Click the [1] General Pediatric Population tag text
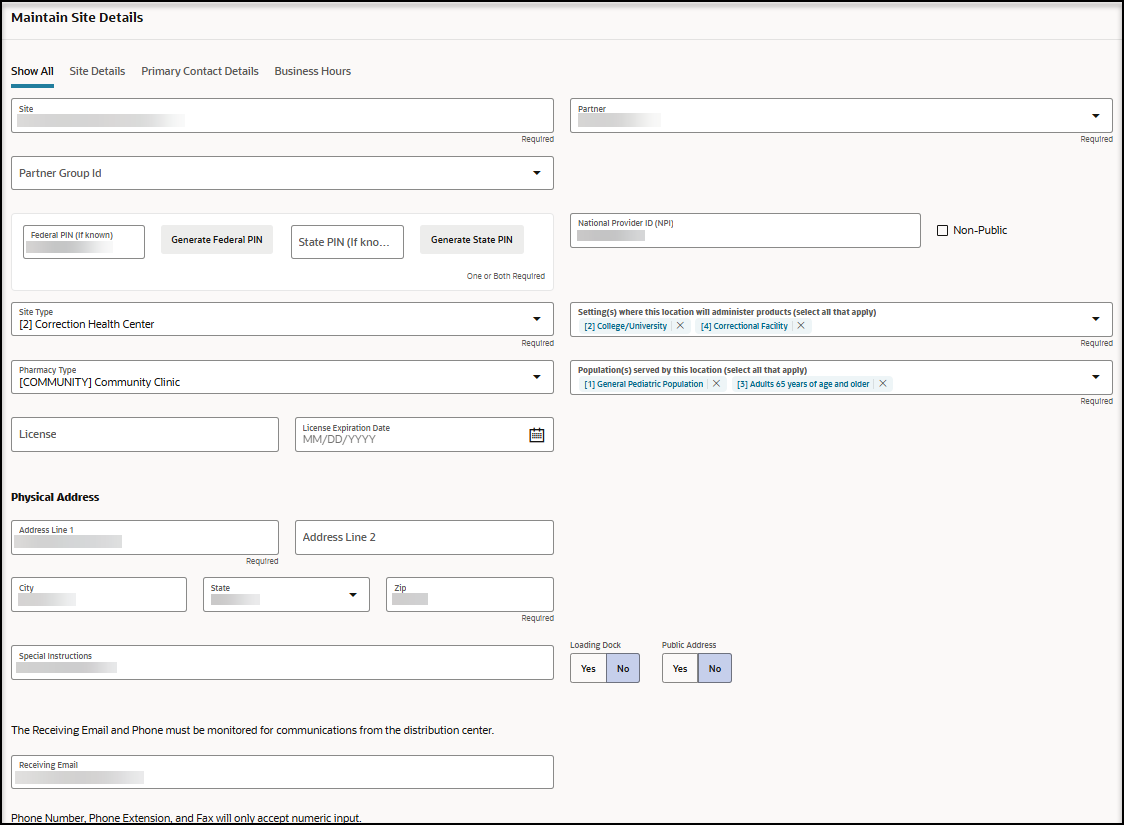 (x=643, y=383)
